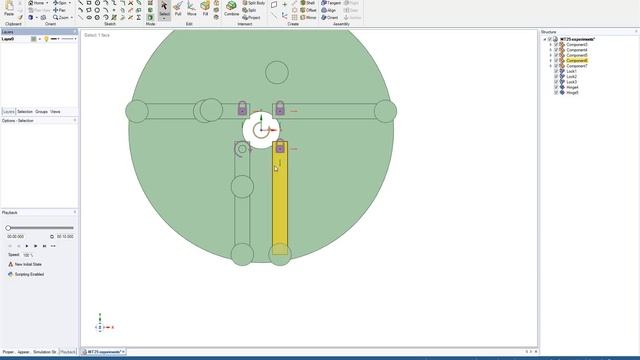Switch to the Views panel tab
Image resolution: width=640 pixels, height=360 pixels.
(x=55, y=111)
